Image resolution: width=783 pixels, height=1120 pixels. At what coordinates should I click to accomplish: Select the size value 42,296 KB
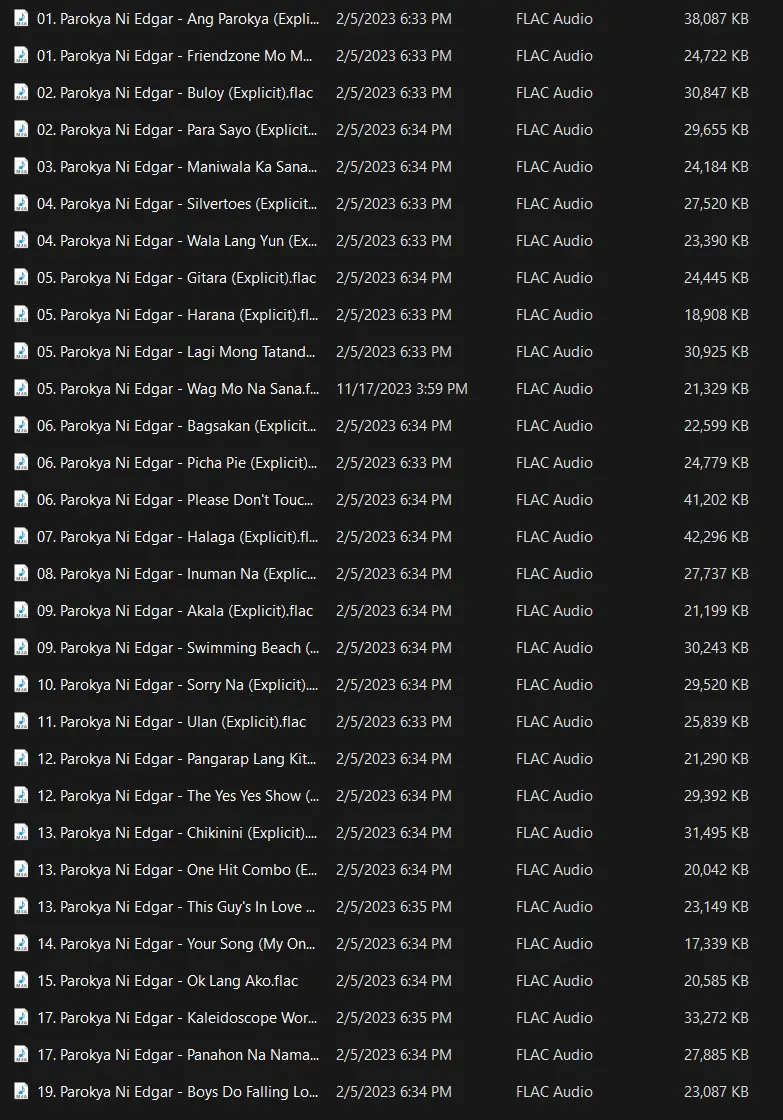[x=716, y=536]
